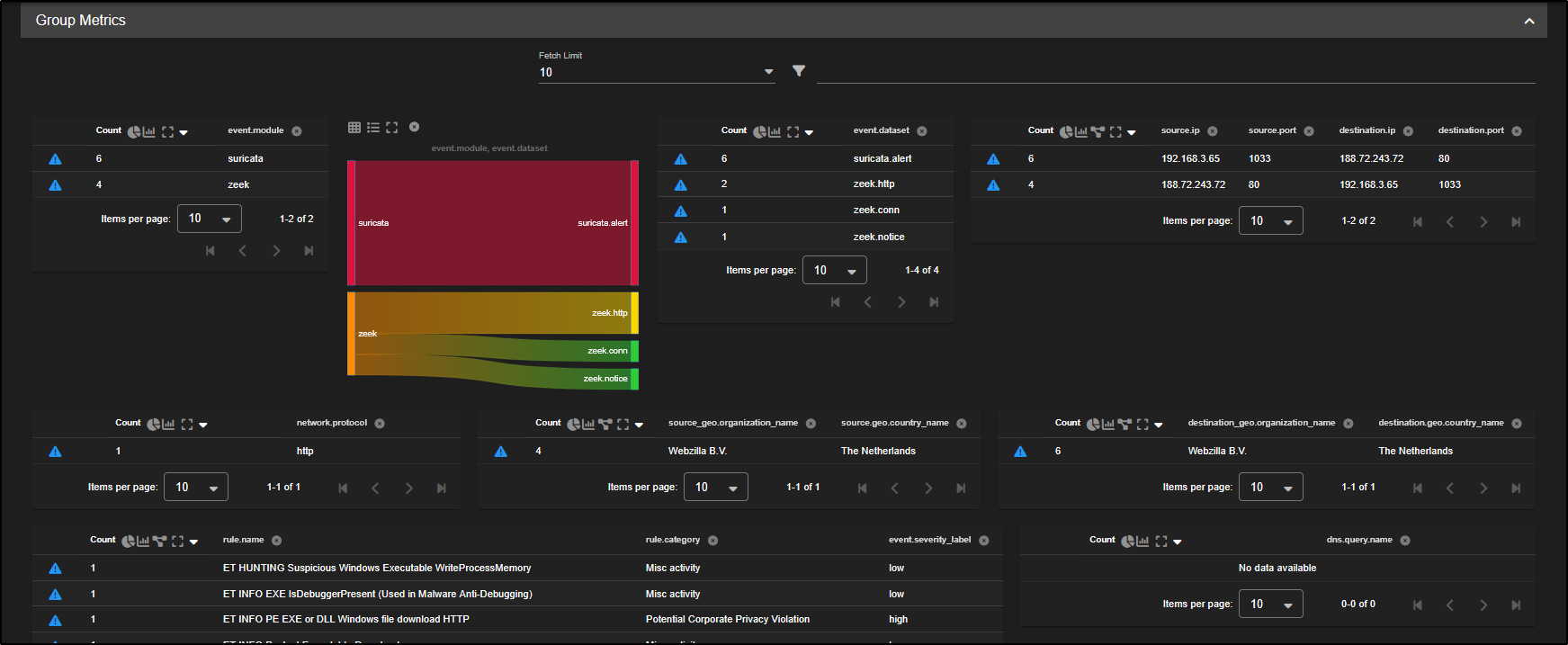Create alert for suricata.alert dataset row

680,159
